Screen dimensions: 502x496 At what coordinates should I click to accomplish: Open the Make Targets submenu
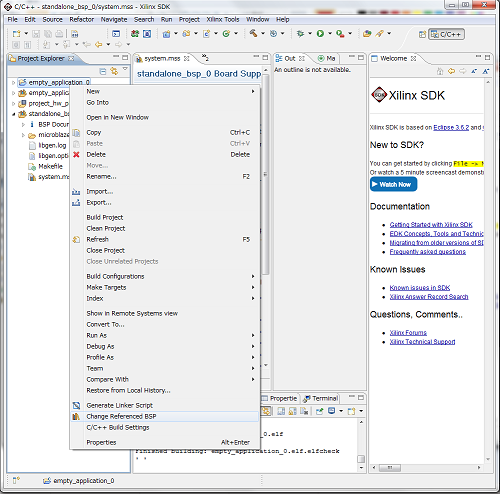253,288
